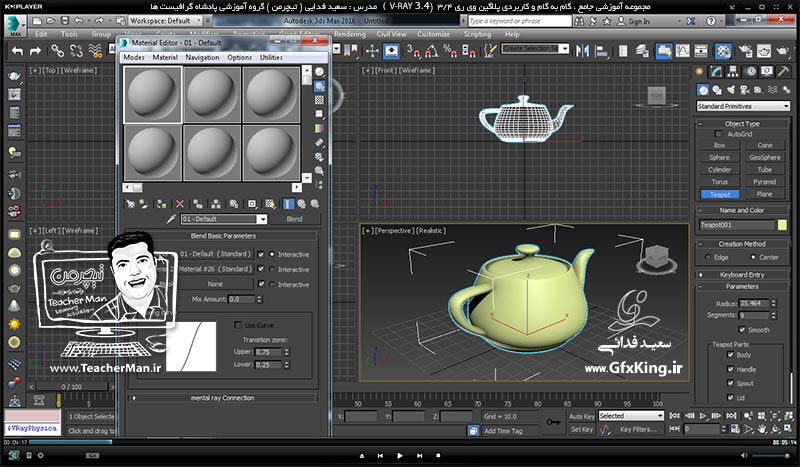Screen dimensions: 800x467
Task: Open the Display panel tab icon
Action: coord(766,71)
